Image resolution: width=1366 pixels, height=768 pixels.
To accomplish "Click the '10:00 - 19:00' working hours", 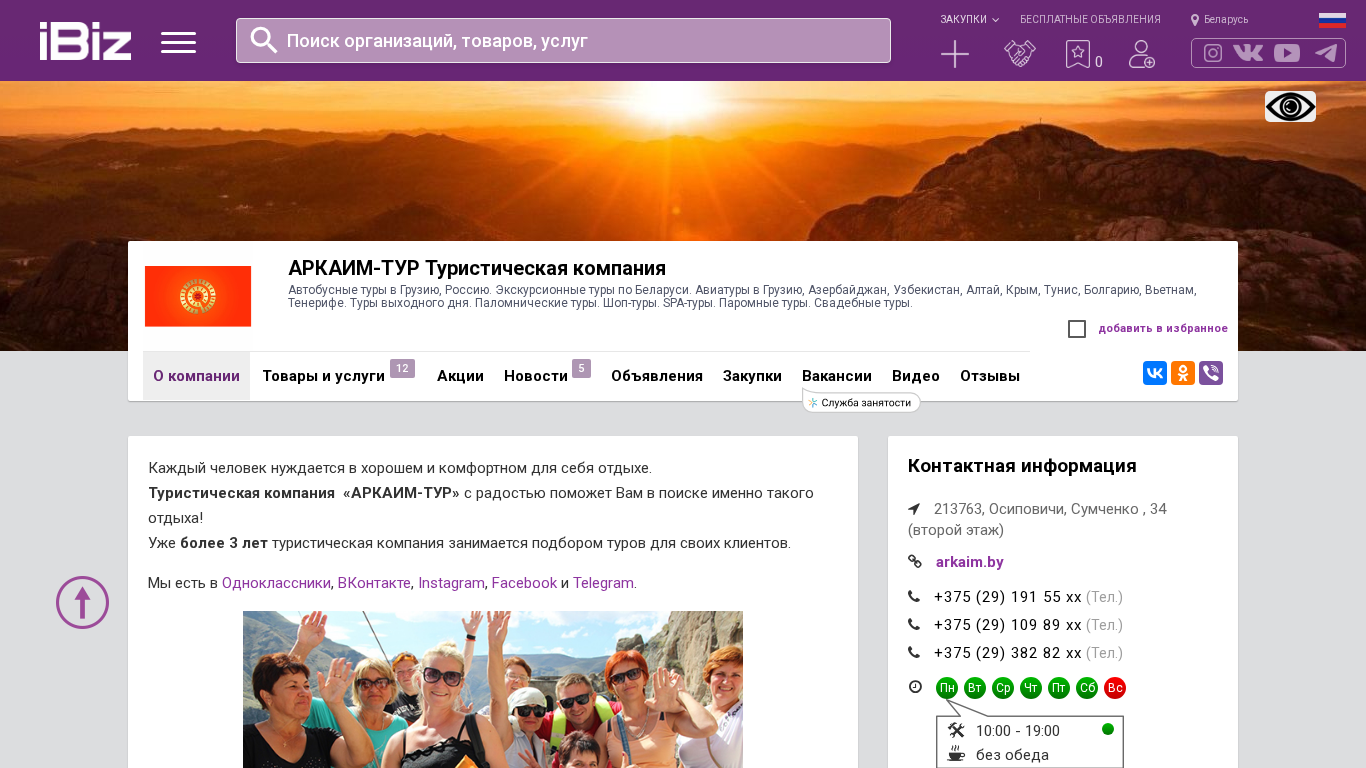I will 1018,731.
